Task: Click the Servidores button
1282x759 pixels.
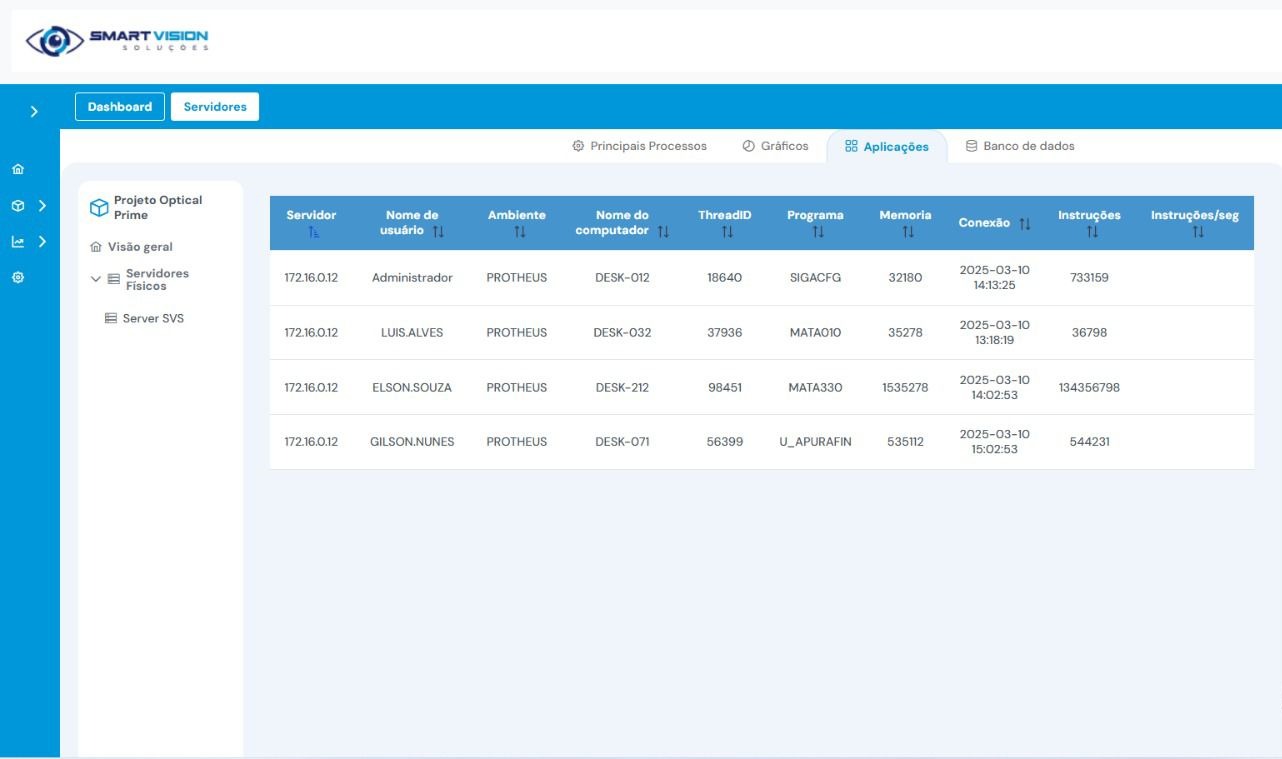Action: coord(215,107)
